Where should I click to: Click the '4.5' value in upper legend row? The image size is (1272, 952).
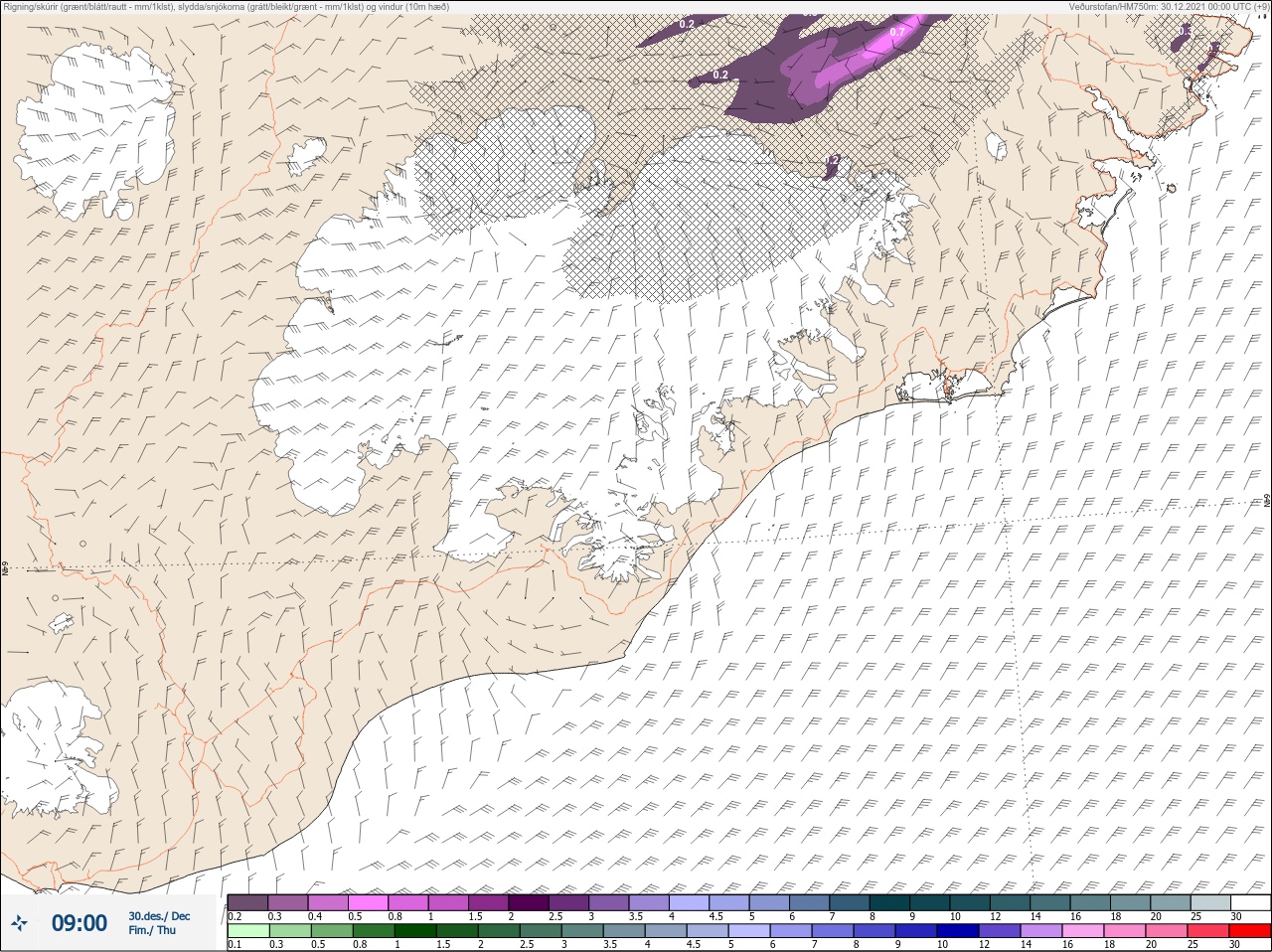716,916
